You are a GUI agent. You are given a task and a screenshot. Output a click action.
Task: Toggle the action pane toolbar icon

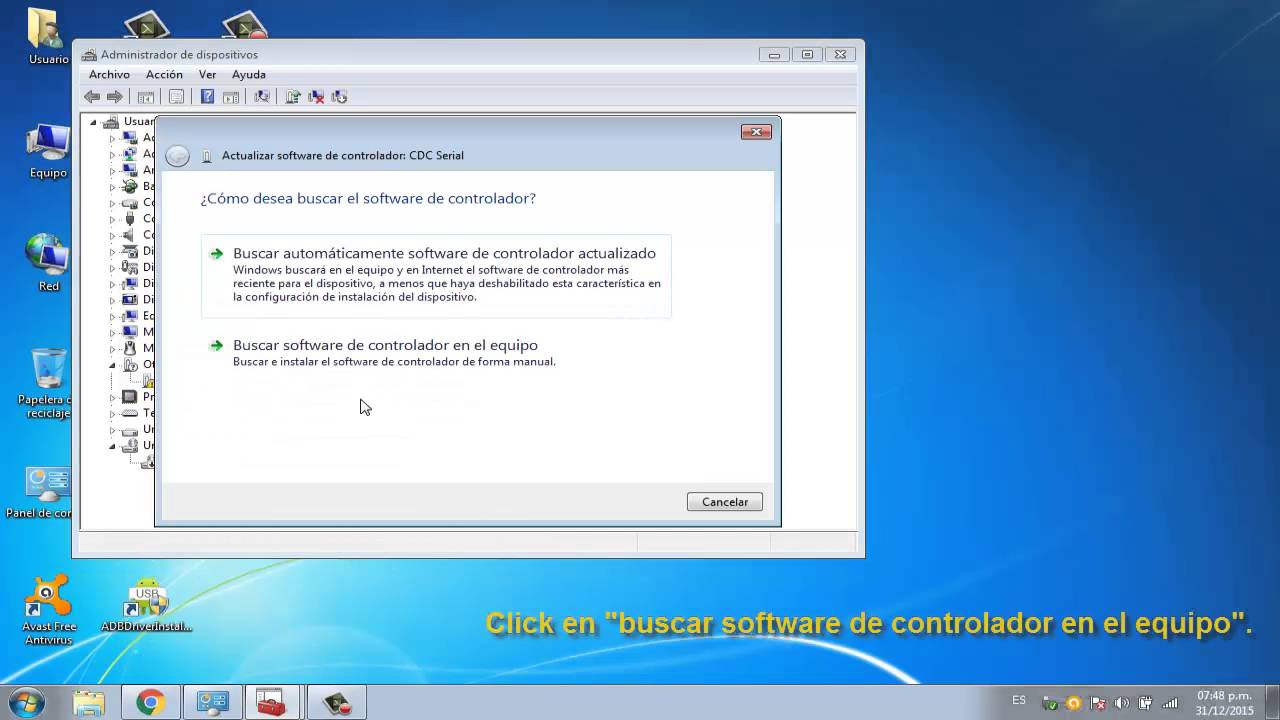[231, 97]
